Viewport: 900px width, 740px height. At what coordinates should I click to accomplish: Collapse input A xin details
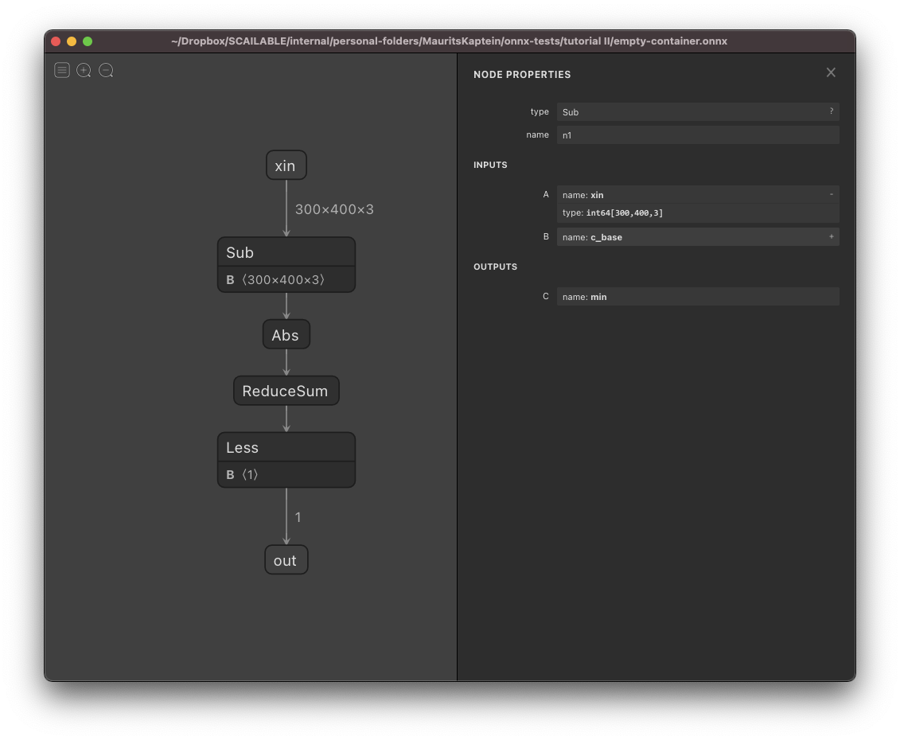click(830, 195)
